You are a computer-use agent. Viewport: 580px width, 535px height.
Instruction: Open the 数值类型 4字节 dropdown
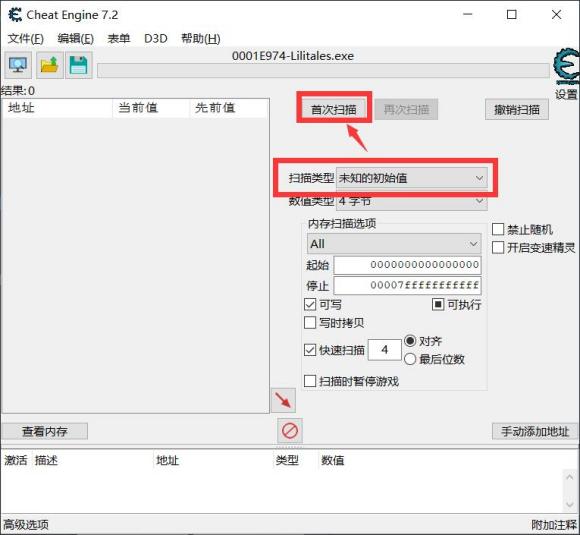412,202
